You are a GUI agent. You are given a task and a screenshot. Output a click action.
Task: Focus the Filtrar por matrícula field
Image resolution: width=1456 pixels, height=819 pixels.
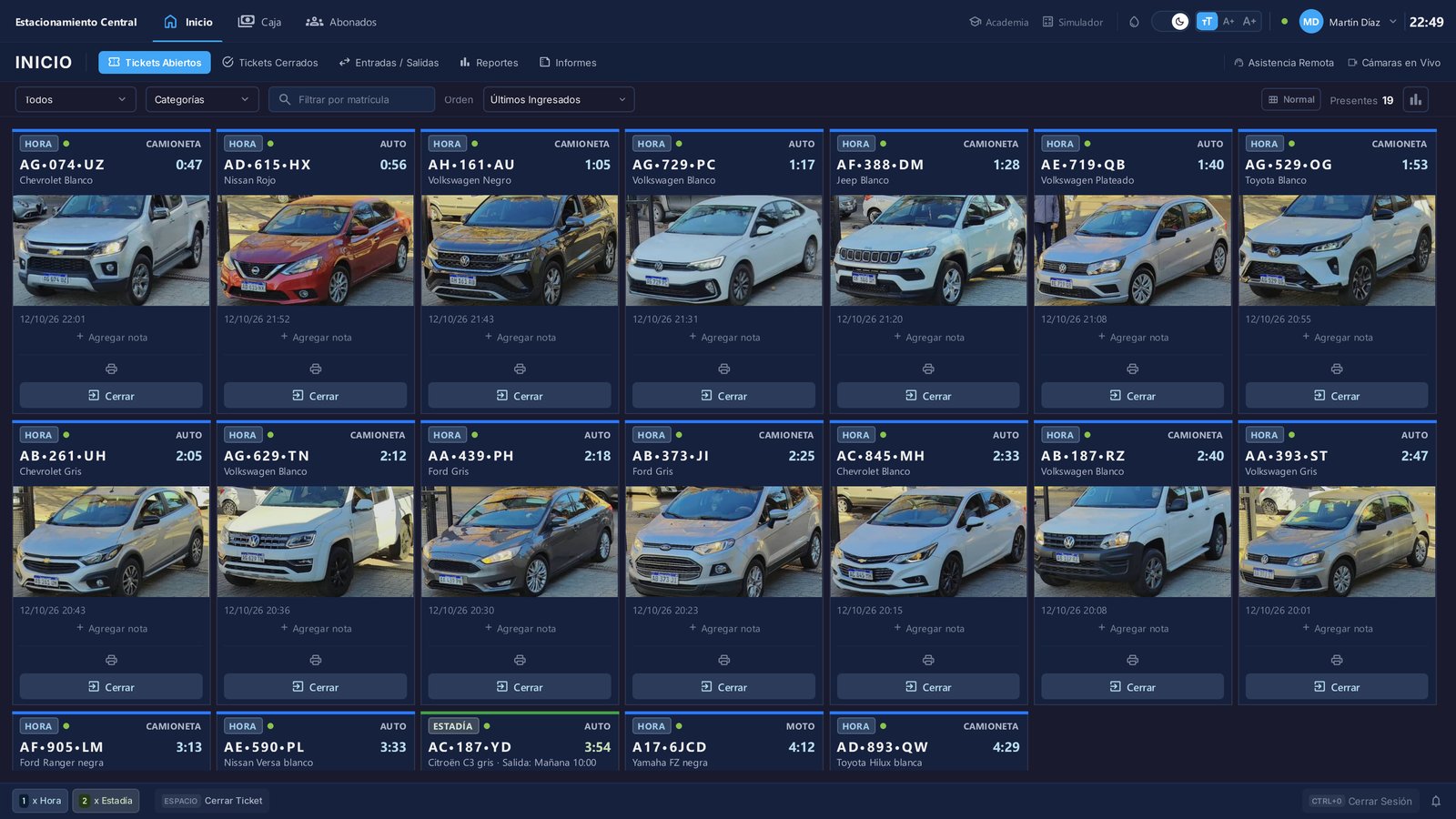351,99
